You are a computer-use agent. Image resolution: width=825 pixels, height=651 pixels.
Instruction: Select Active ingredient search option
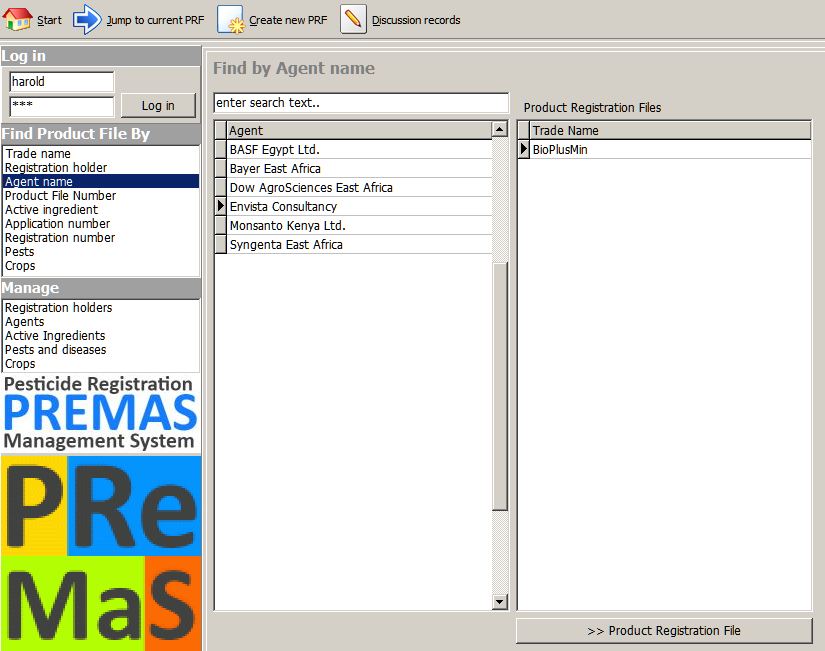51,210
